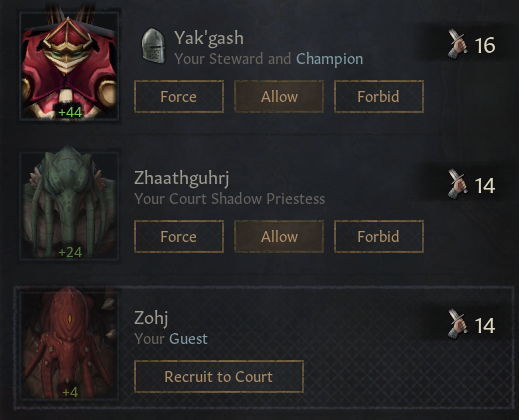The image size is (519, 420).
Task: Open Yak'gash's character portrait
Action: (69, 66)
